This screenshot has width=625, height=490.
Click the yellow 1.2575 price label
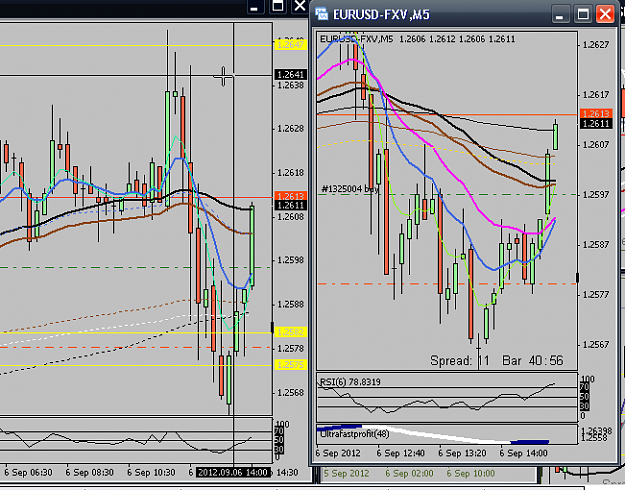click(x=291, y=364)
